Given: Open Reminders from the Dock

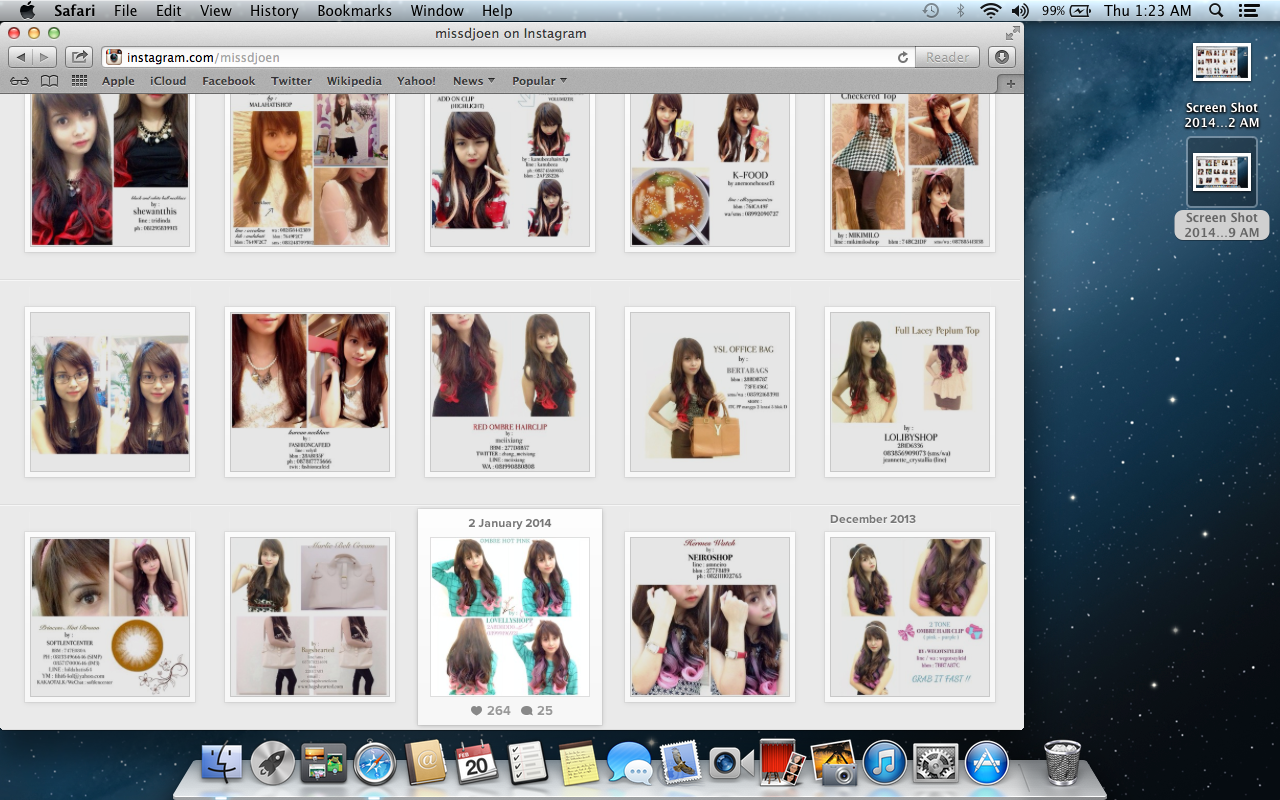Looking at the screenshot, I should click(x=527, y=763).
